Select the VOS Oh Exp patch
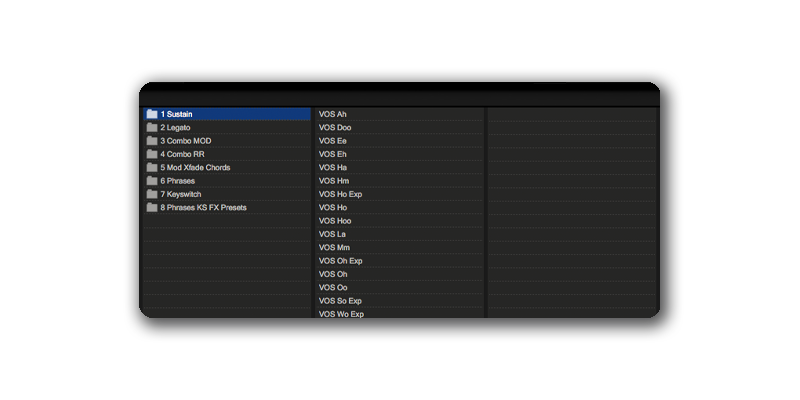Image resolution: width=800 pixels, height=400 pixels. 340,261
